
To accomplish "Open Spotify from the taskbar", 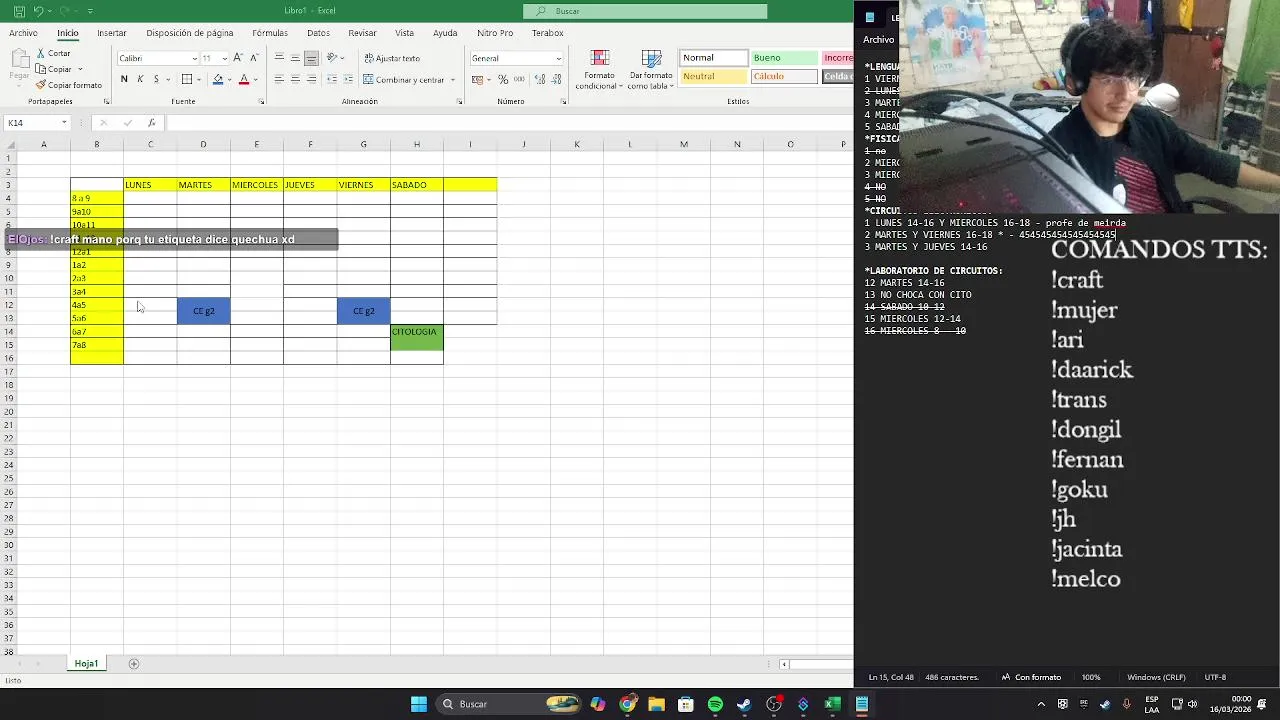I will click(715, 704).
